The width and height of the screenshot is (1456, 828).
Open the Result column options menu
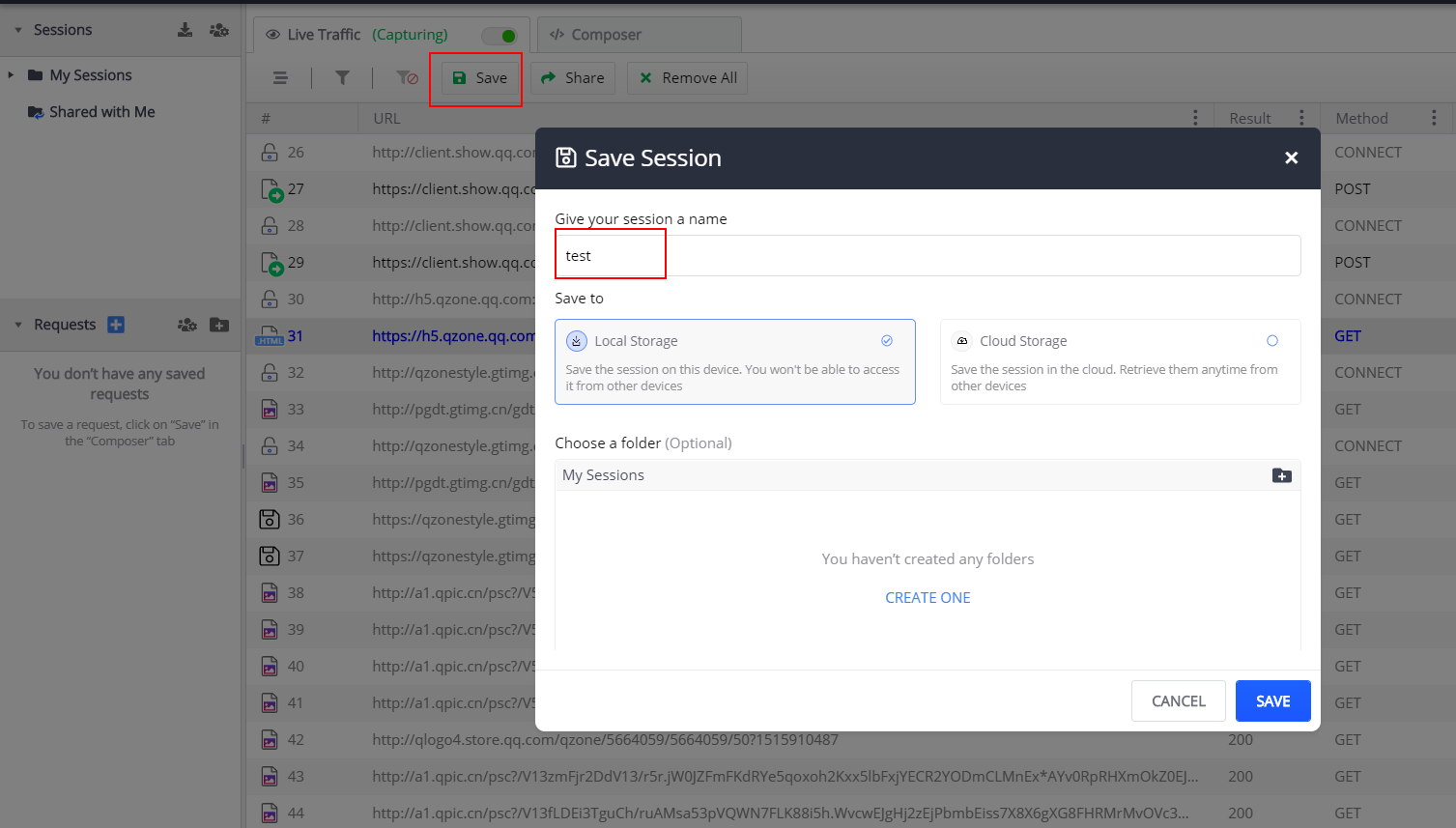[x=1301, y=118]
